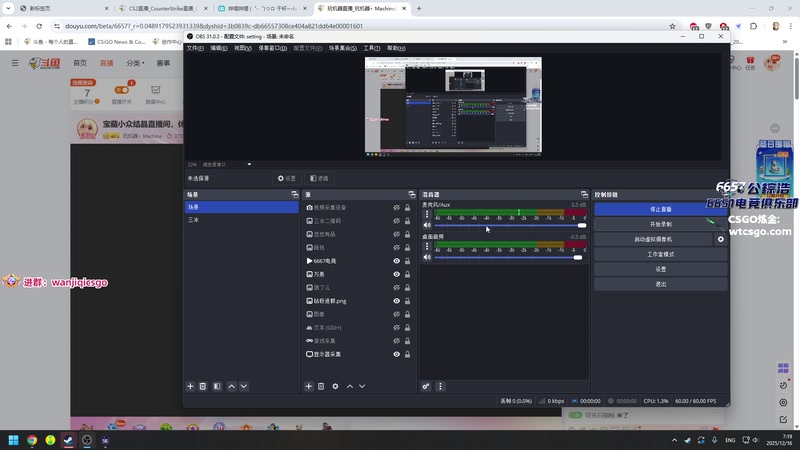Toggle the lock on 万泰 source
Image resolution: width=800 pixels, height=450 pixels.
click(x=407, y=274)
